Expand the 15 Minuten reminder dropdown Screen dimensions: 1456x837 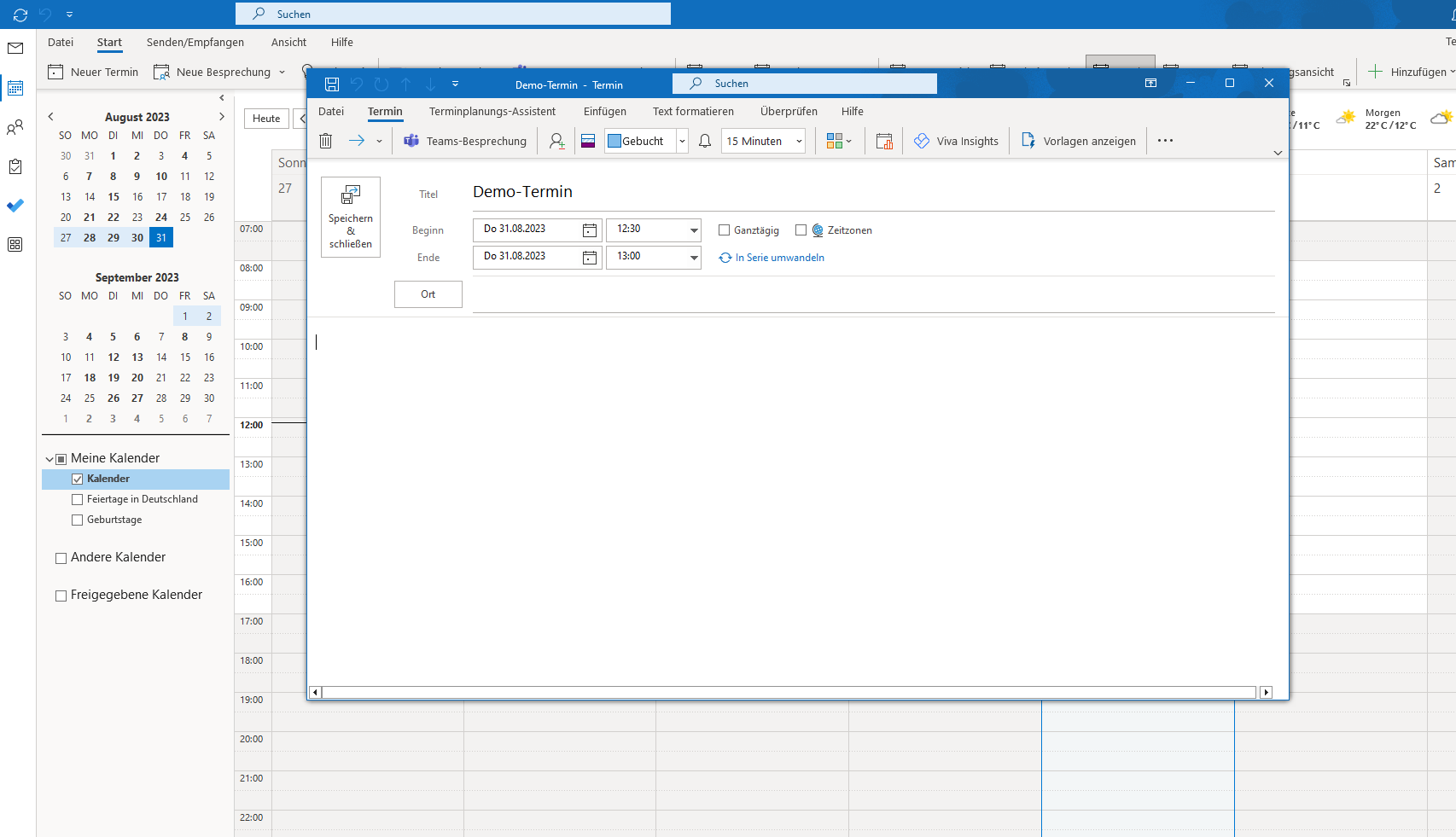[799, 142]
